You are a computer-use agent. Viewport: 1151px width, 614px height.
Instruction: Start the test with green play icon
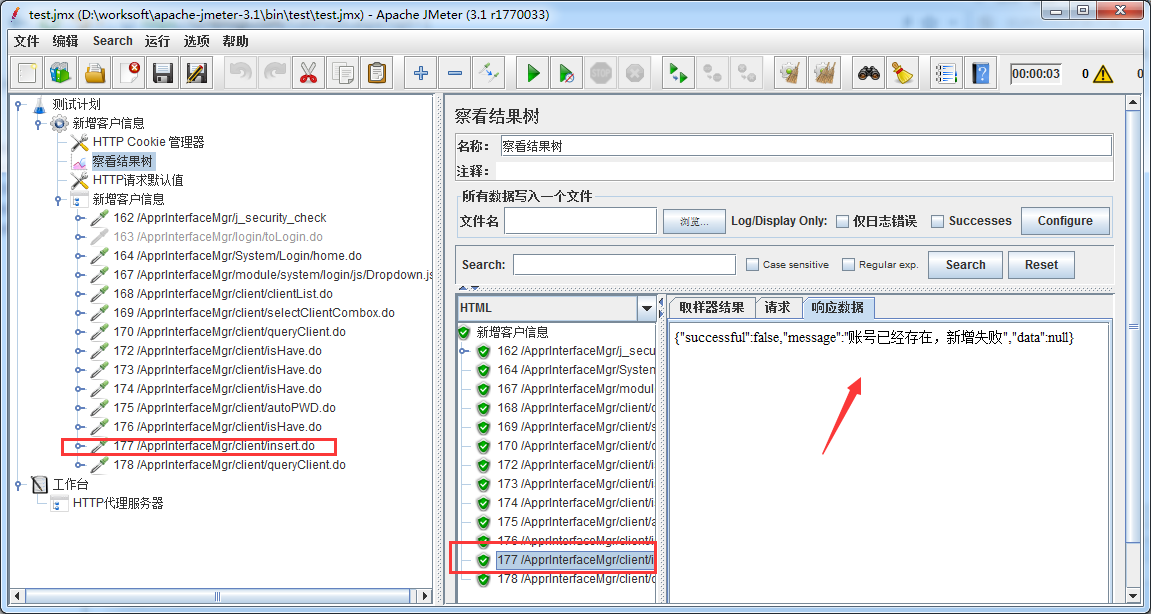coord(532,73)
